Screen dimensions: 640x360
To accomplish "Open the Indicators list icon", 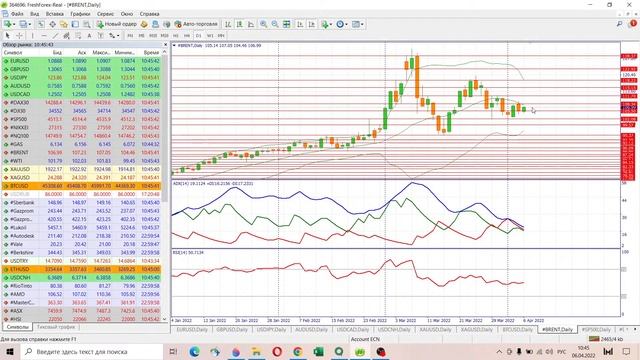I will tap(324, 24).
